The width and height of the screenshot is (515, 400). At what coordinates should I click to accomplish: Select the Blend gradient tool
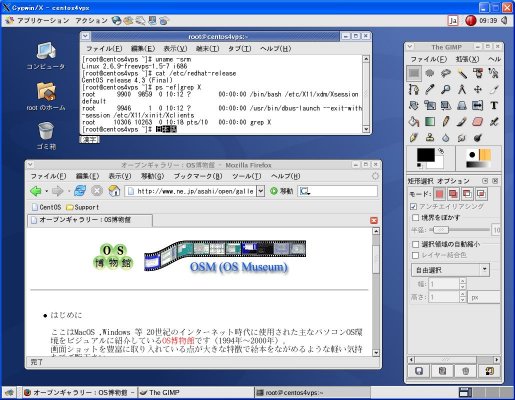[430, 122]
